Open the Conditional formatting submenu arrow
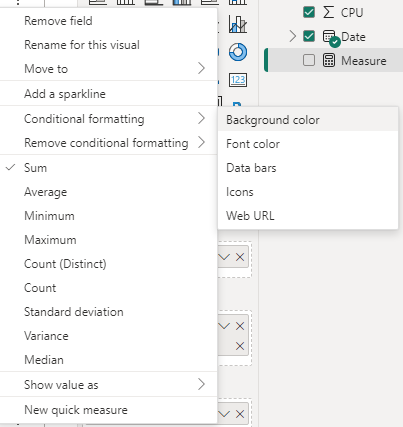 (x=201, y=118)
